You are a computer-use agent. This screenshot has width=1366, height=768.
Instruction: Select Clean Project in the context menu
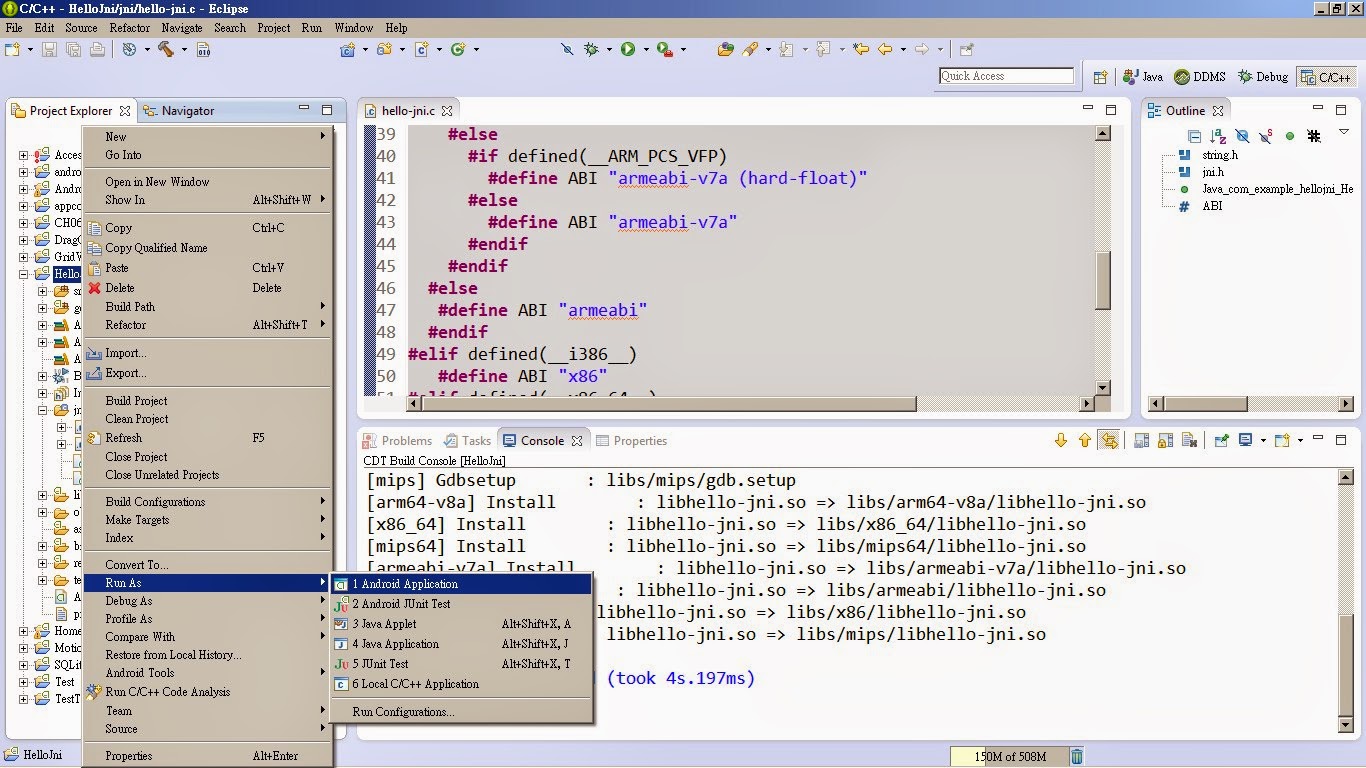(x=207, y=419)
